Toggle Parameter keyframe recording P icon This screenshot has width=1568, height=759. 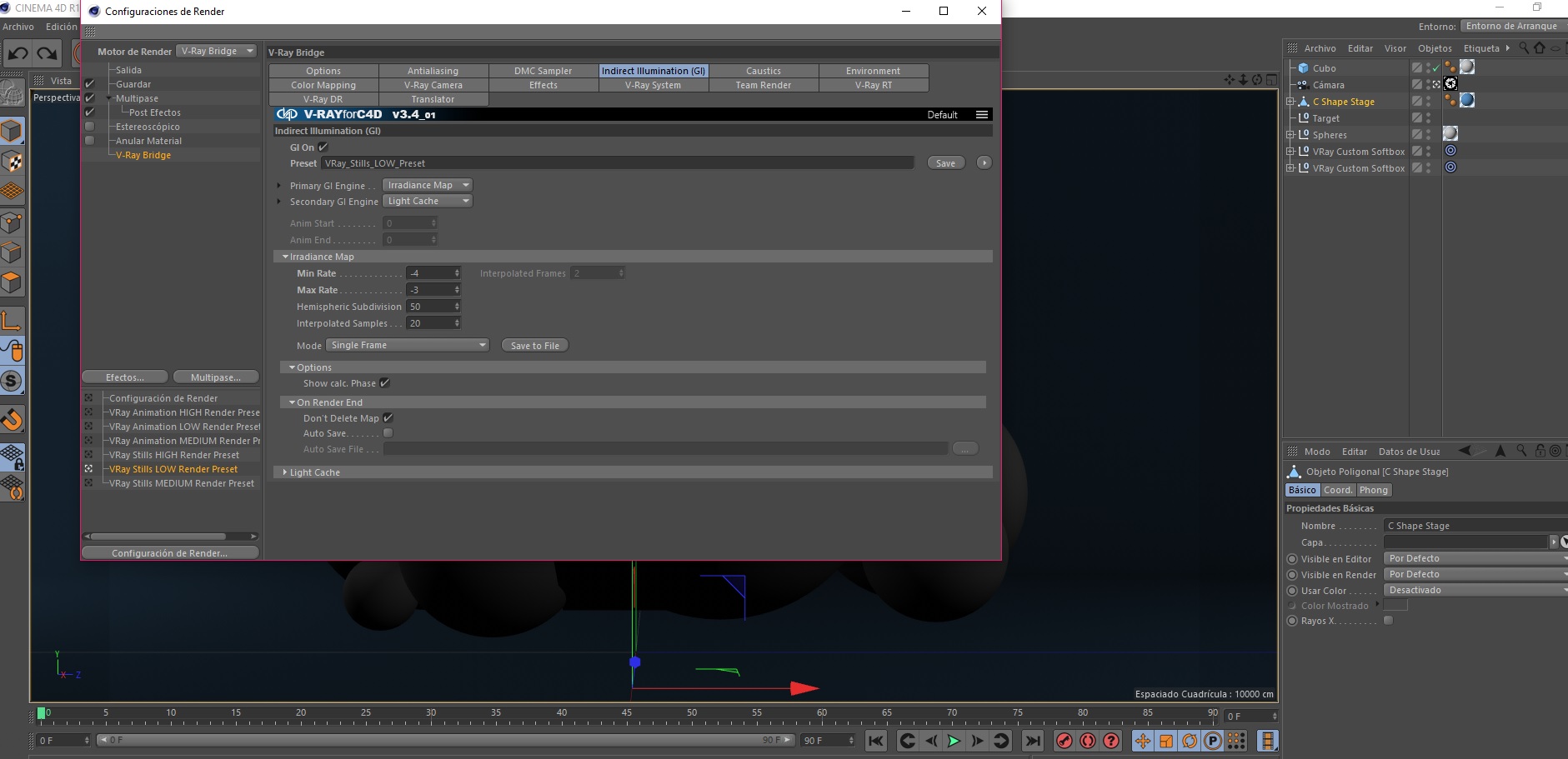(x=1213, y=741)
